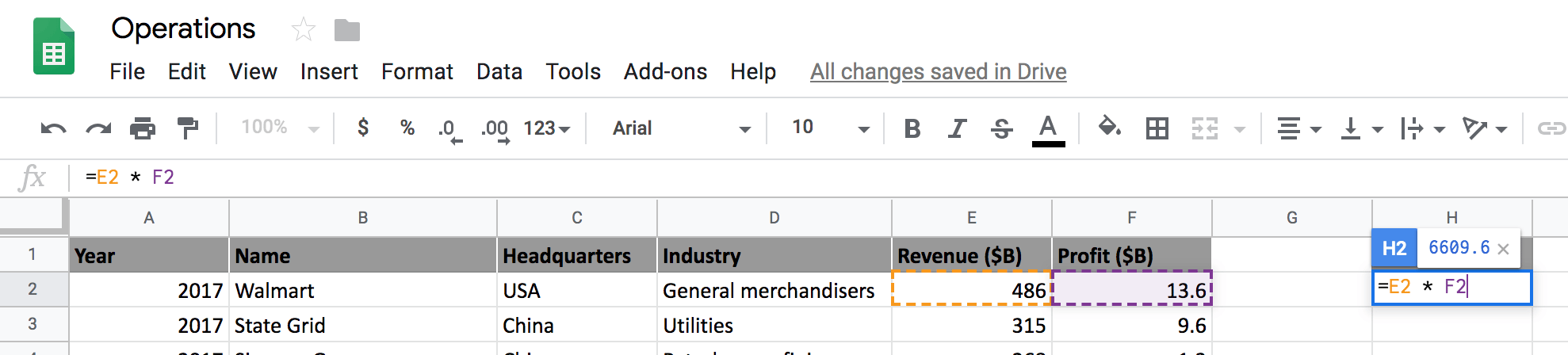Print the spreadsheet
The image size is (1568, 355).
pos(143,128)
